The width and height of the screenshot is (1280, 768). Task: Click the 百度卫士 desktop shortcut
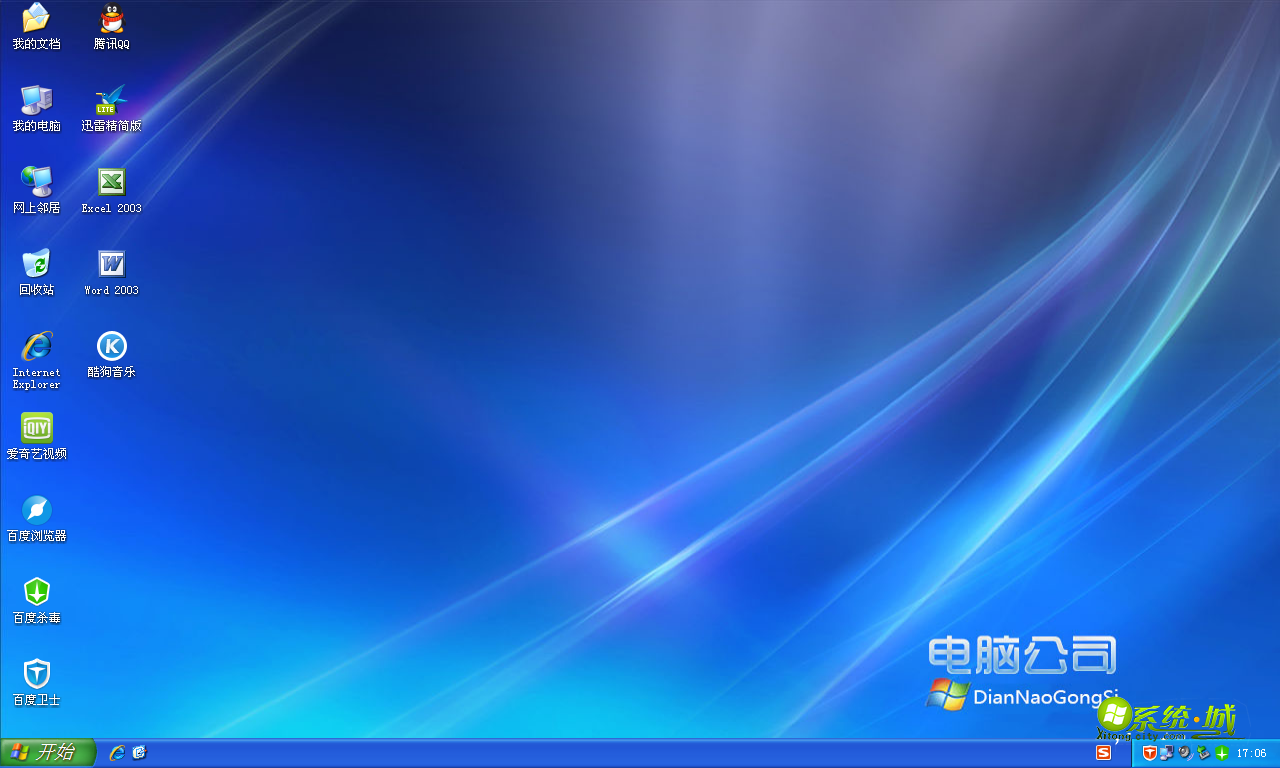pyautogui.click(x=37, y=675)
